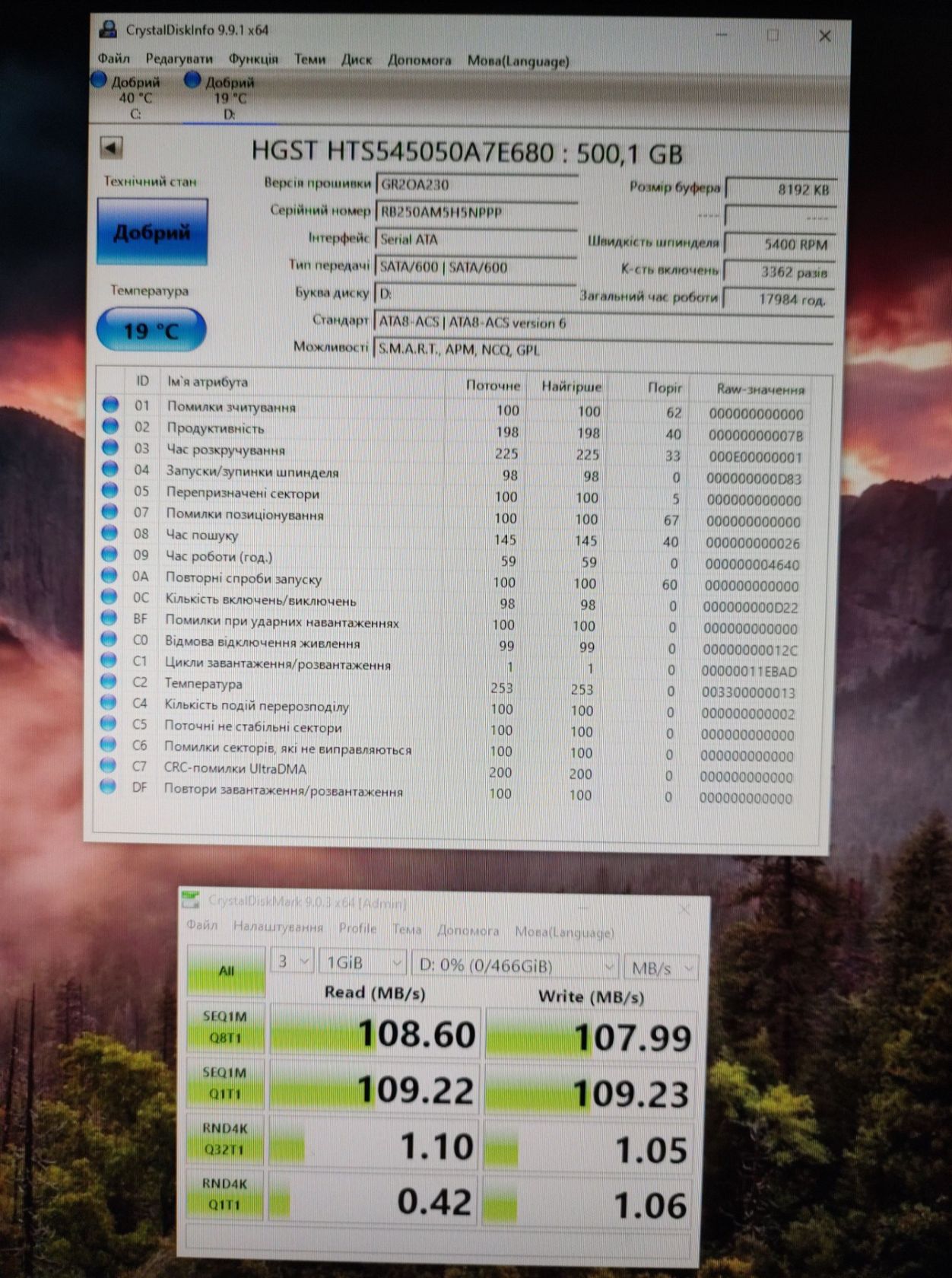Click the previous disk arrow button
This screenshot has width=952, height=1278.
(112, 147)
